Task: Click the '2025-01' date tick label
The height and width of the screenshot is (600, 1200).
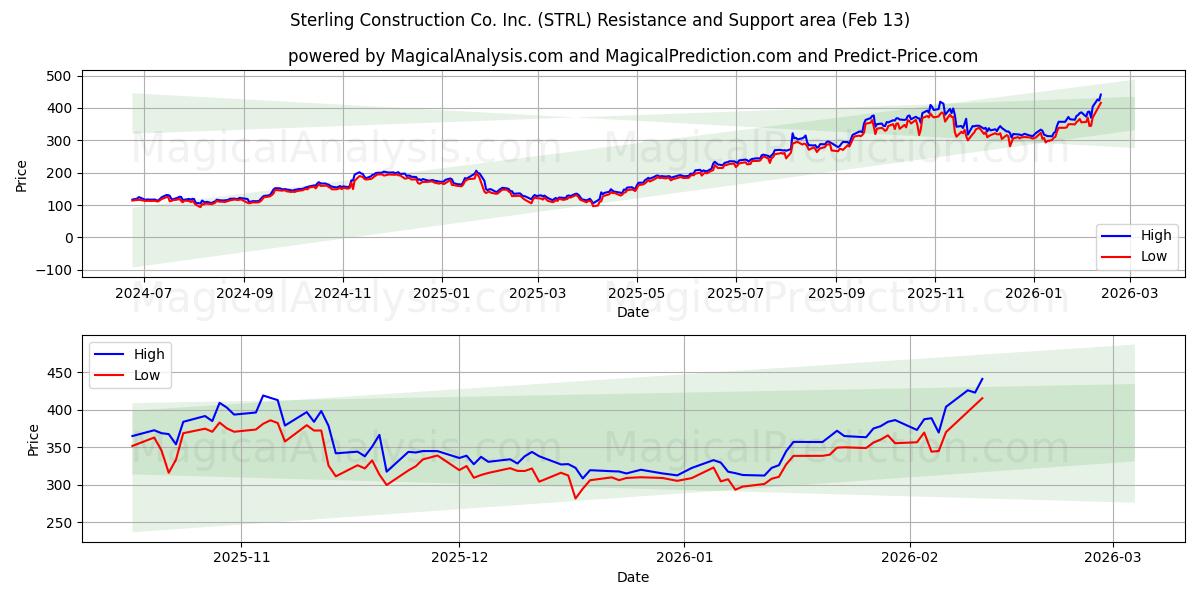Action: (x=442, y=294)
